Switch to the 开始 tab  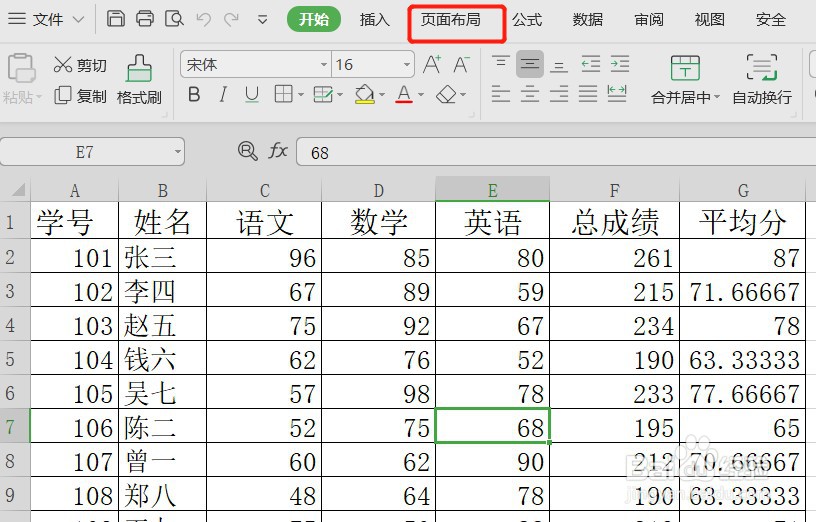(x=314, y=19)
